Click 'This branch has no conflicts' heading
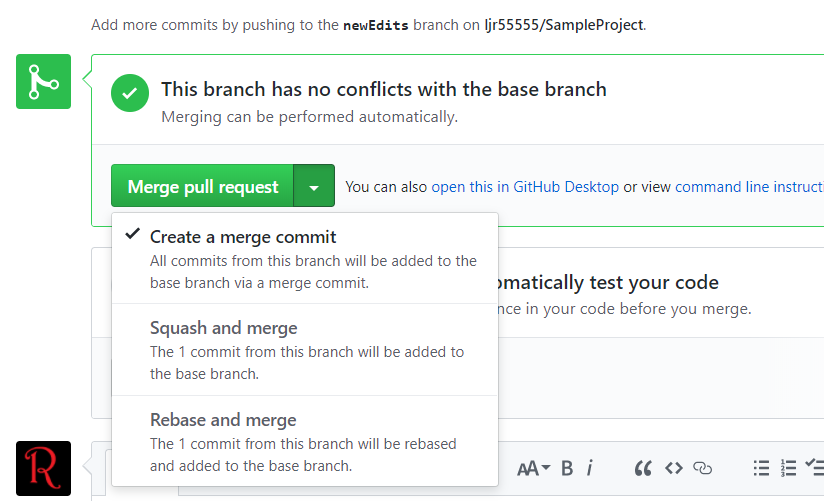Image resolution: width=824 pixels, height=501 pixels. (384, 89)
